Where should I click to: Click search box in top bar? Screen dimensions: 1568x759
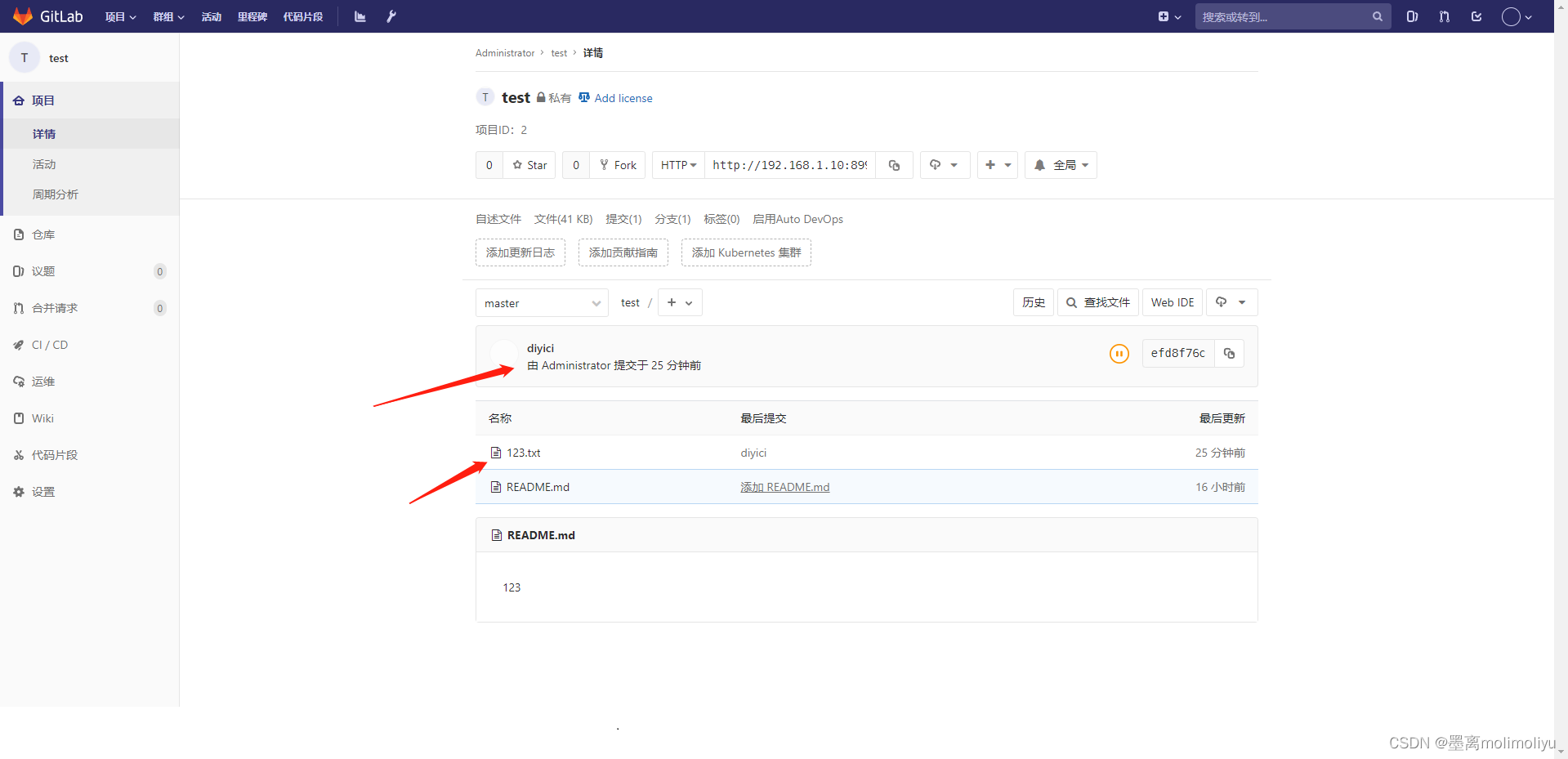pyautogui.click(x=1293, y=16)
